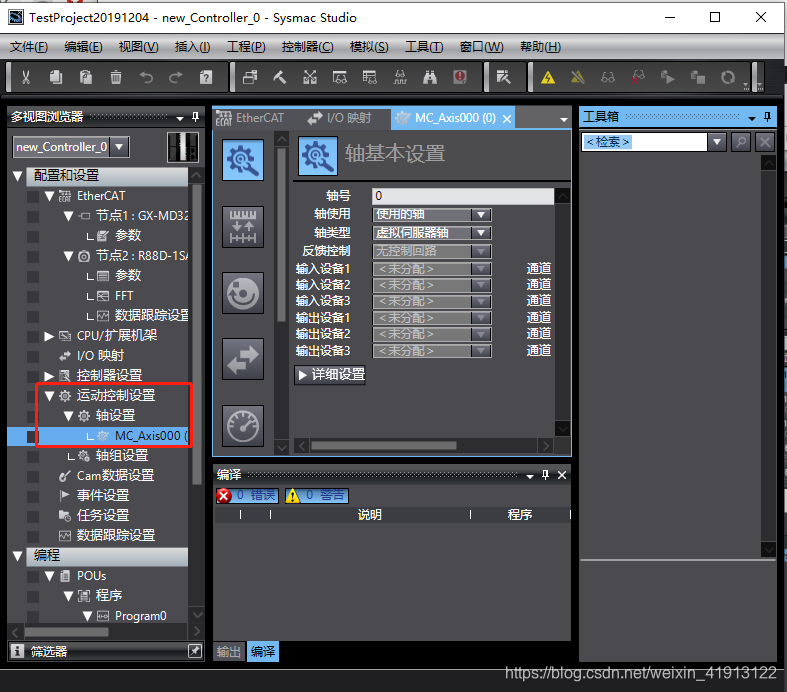Open the 帮助(H) menu
Screen dimensions: 787x692
coord(540,47)
